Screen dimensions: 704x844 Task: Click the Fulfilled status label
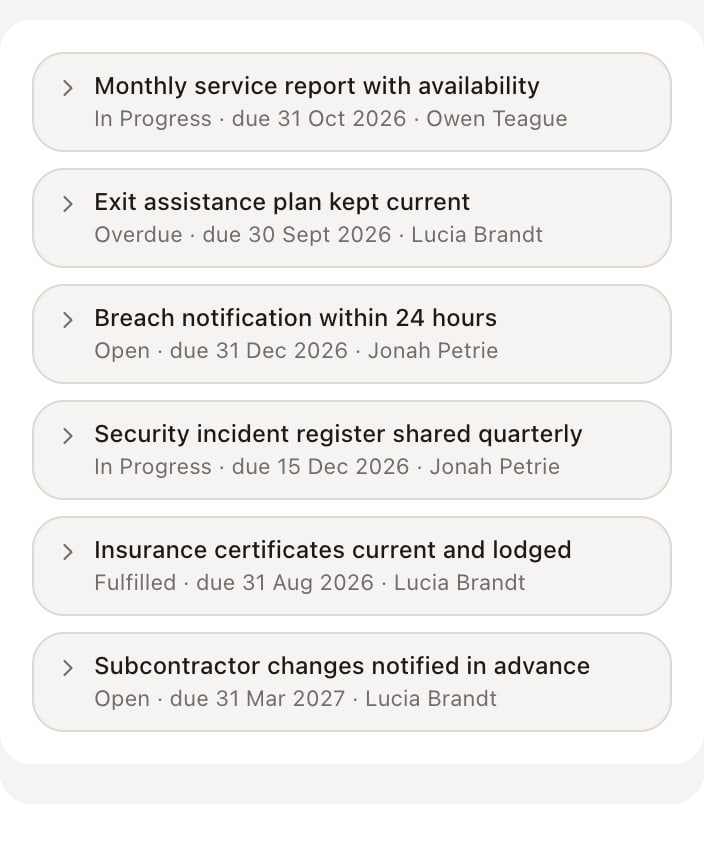[135, 583]
